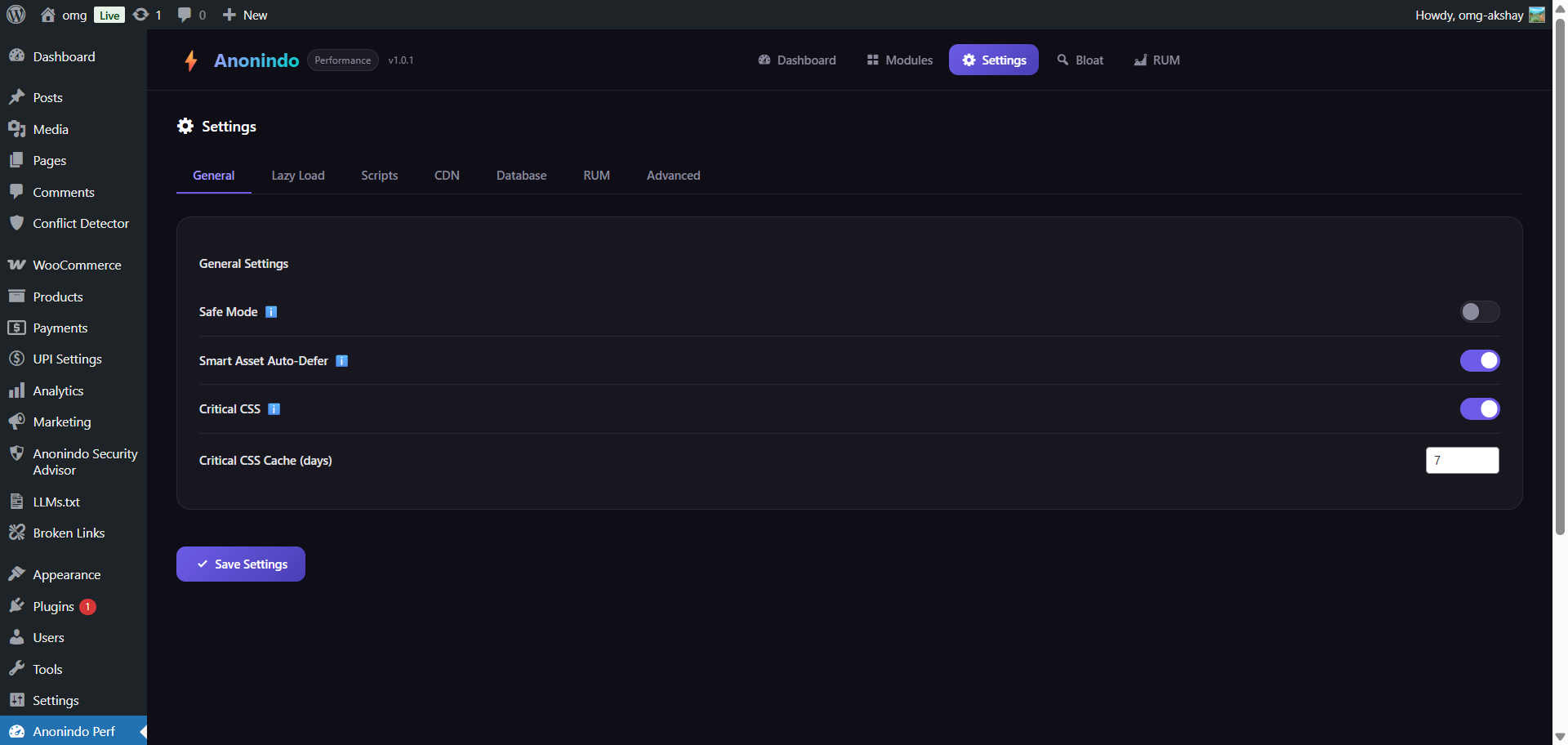Click the Marketing megaphone icon

[16, 422]
